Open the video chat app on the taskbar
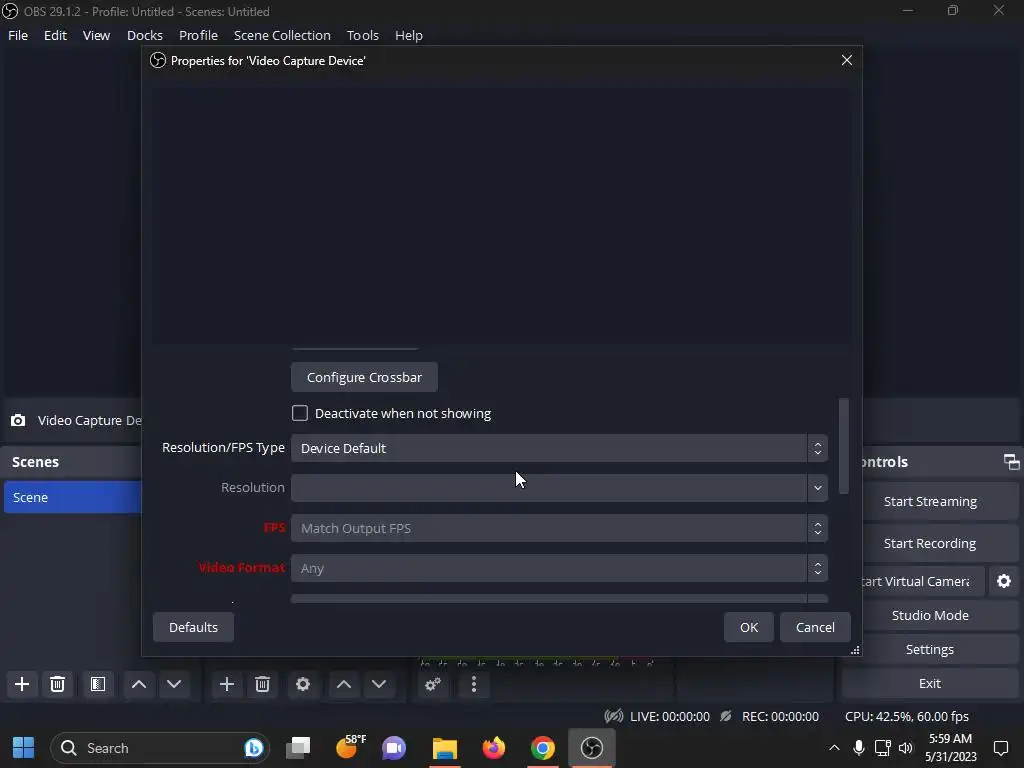Image resolution: width=1024 pixels, height=768 pixels. (x=394, y=748)
